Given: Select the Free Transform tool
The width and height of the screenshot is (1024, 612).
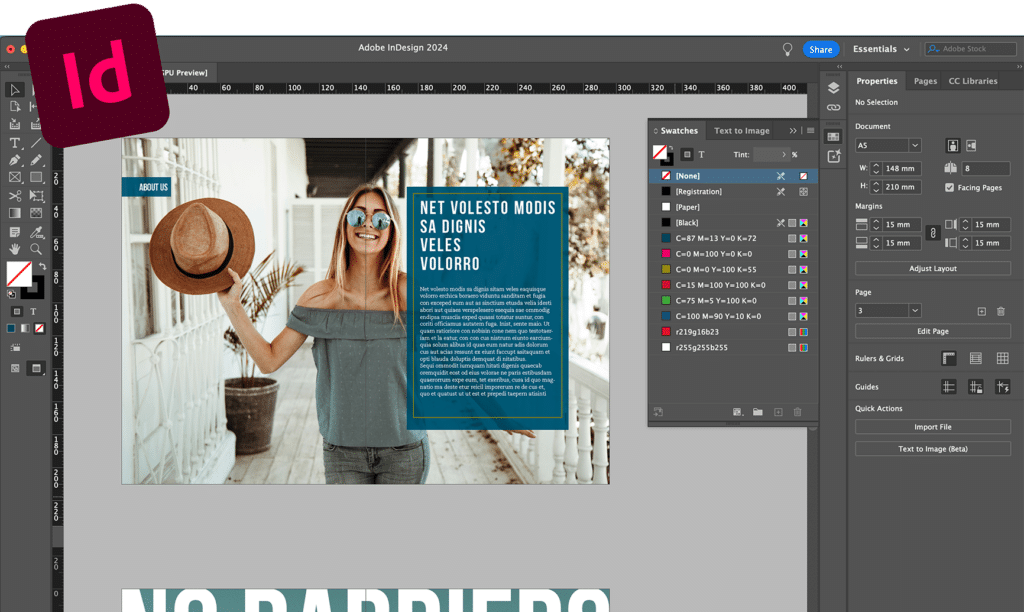Looking at the screenshot, I should [x=36, y=195].
